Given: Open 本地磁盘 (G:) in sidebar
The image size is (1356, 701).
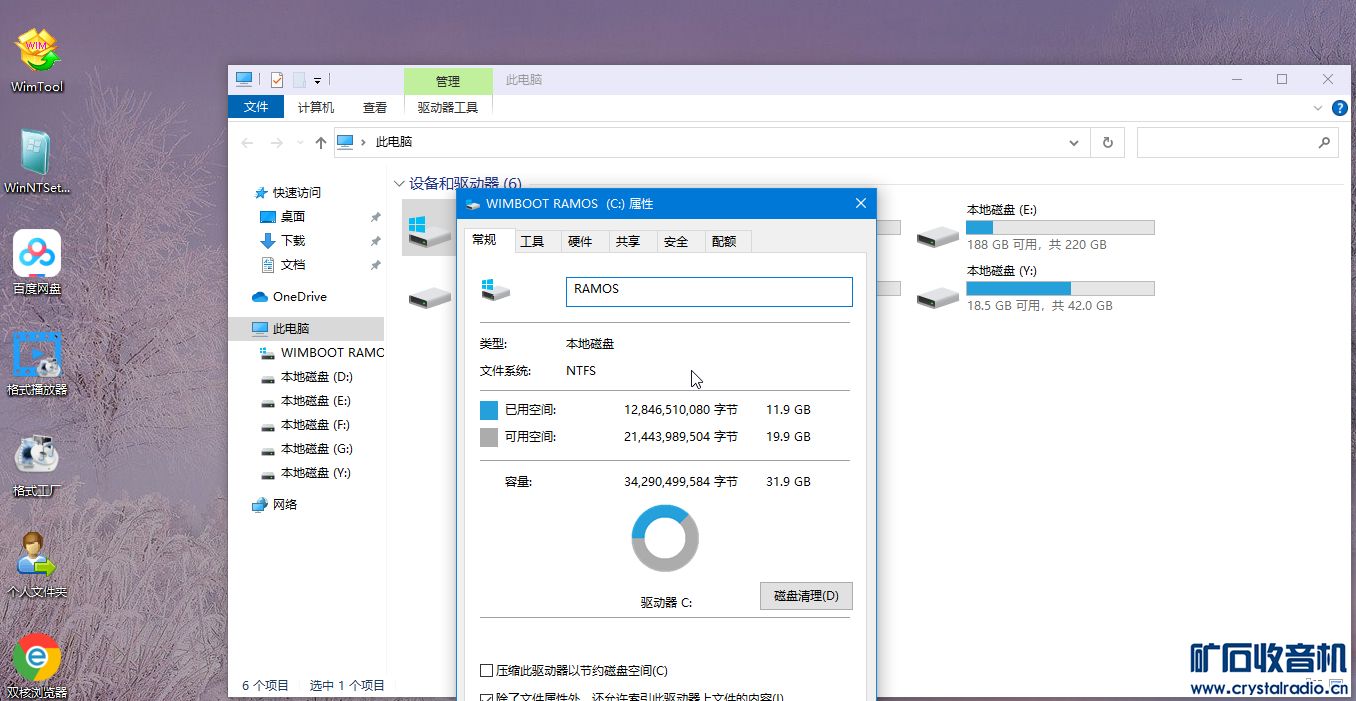Looking at the screenshot, I should click(x=316, y=449).
